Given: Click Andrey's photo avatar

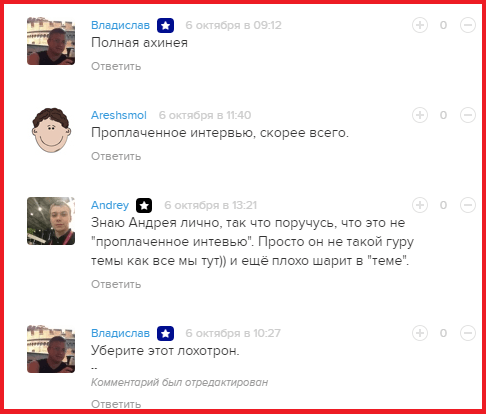Looking at the screenshot, I should (x=51, y=221).
